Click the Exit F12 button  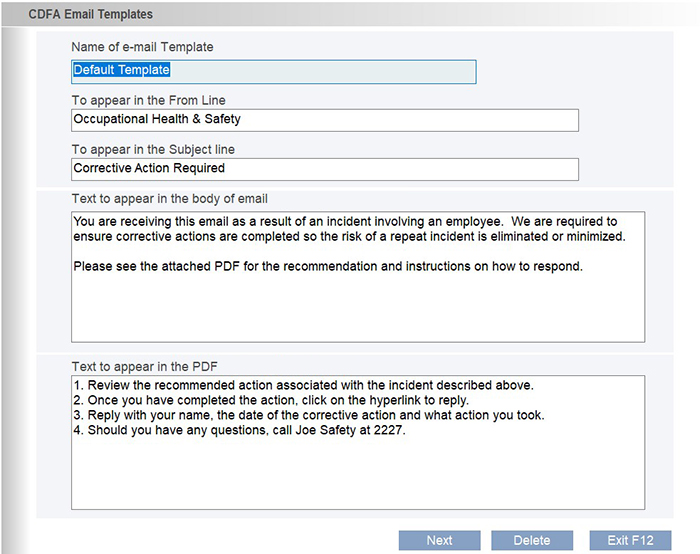(x=630, y=540)
